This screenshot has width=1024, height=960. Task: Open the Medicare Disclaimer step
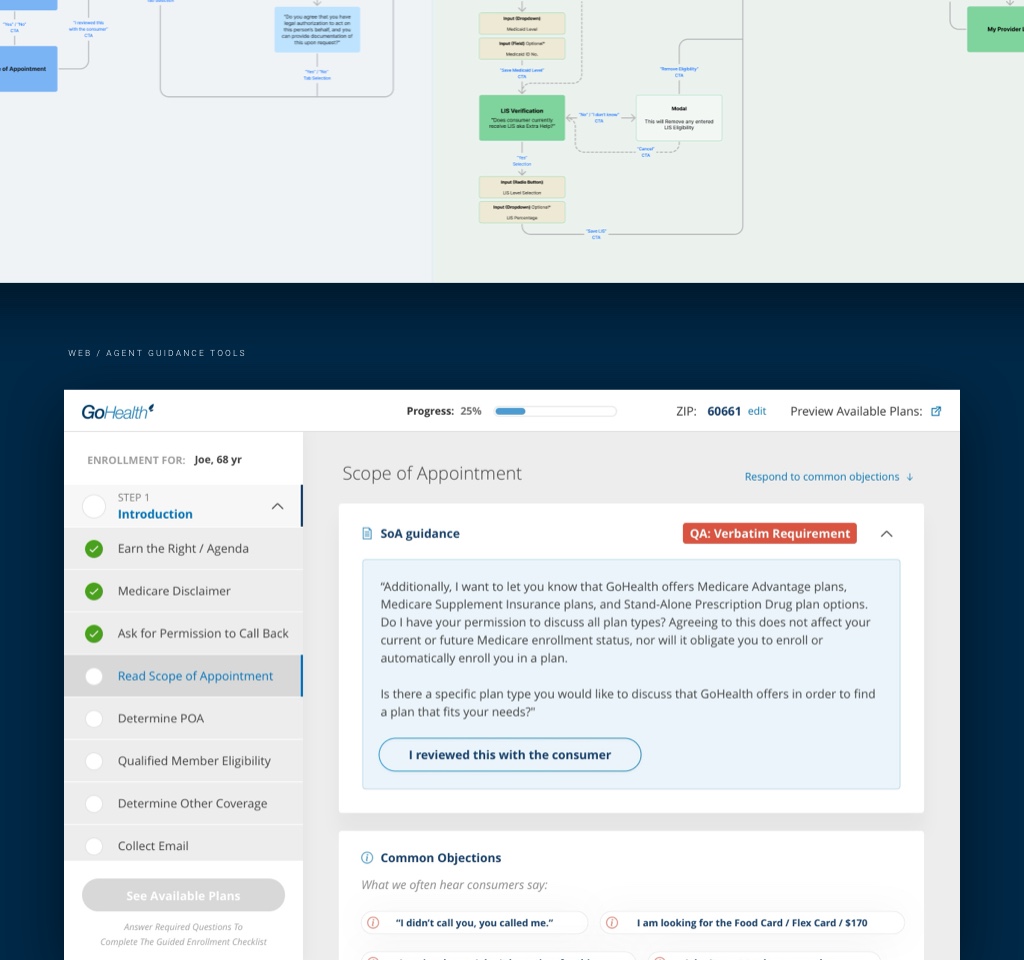click(x=184, y=591)
